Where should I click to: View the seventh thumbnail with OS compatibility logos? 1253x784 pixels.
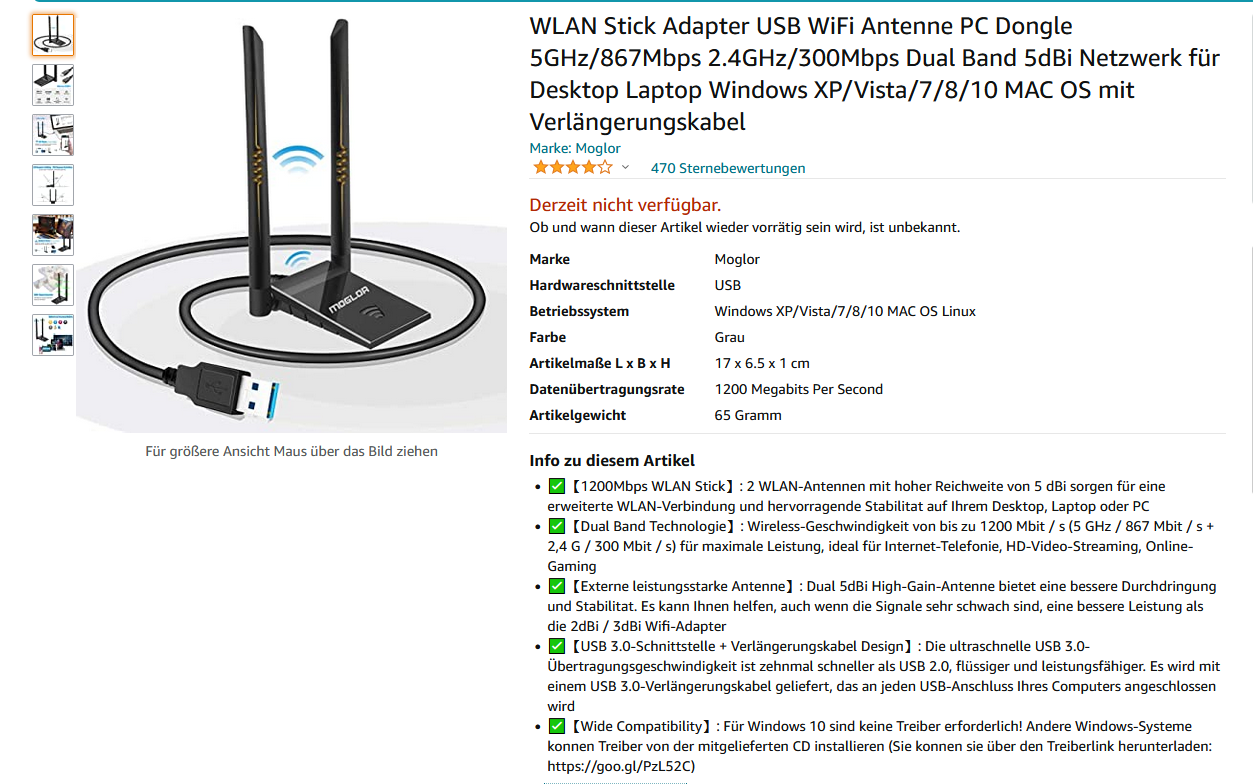(52, 335)
